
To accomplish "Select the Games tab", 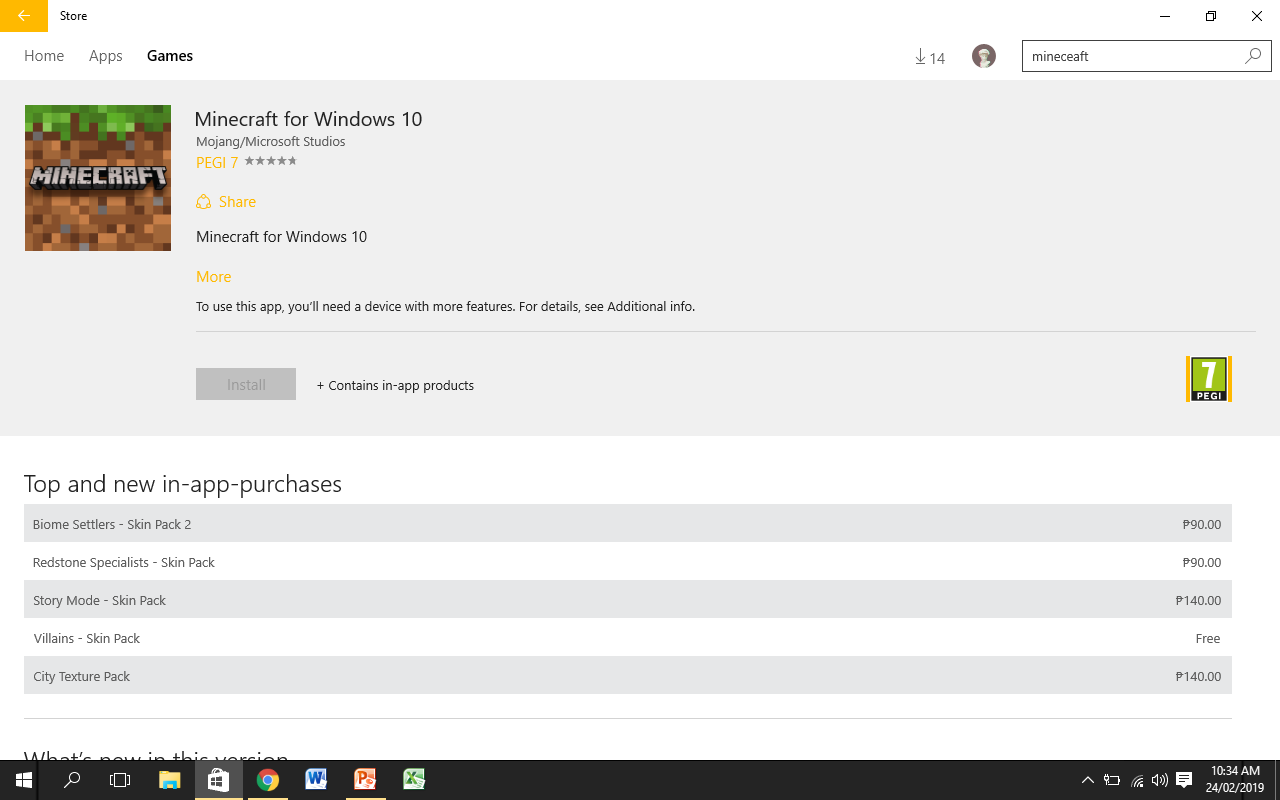I will coord(170,56).
